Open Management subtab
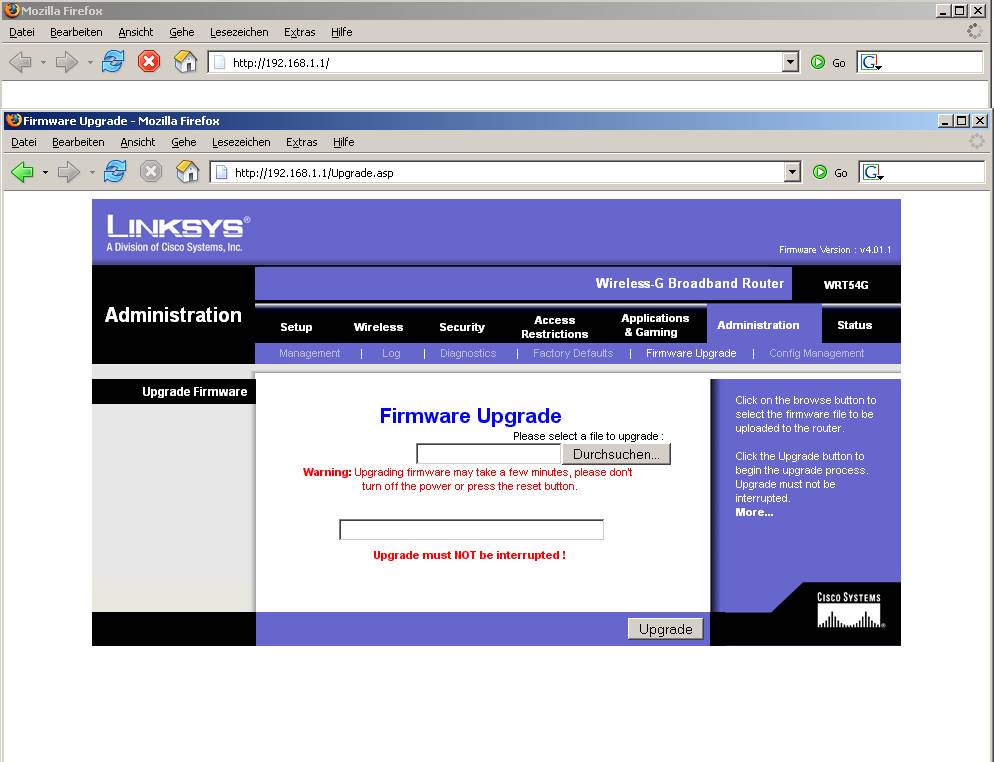Image resolution: width=994 pixels, height=762 pixels. 309,353
